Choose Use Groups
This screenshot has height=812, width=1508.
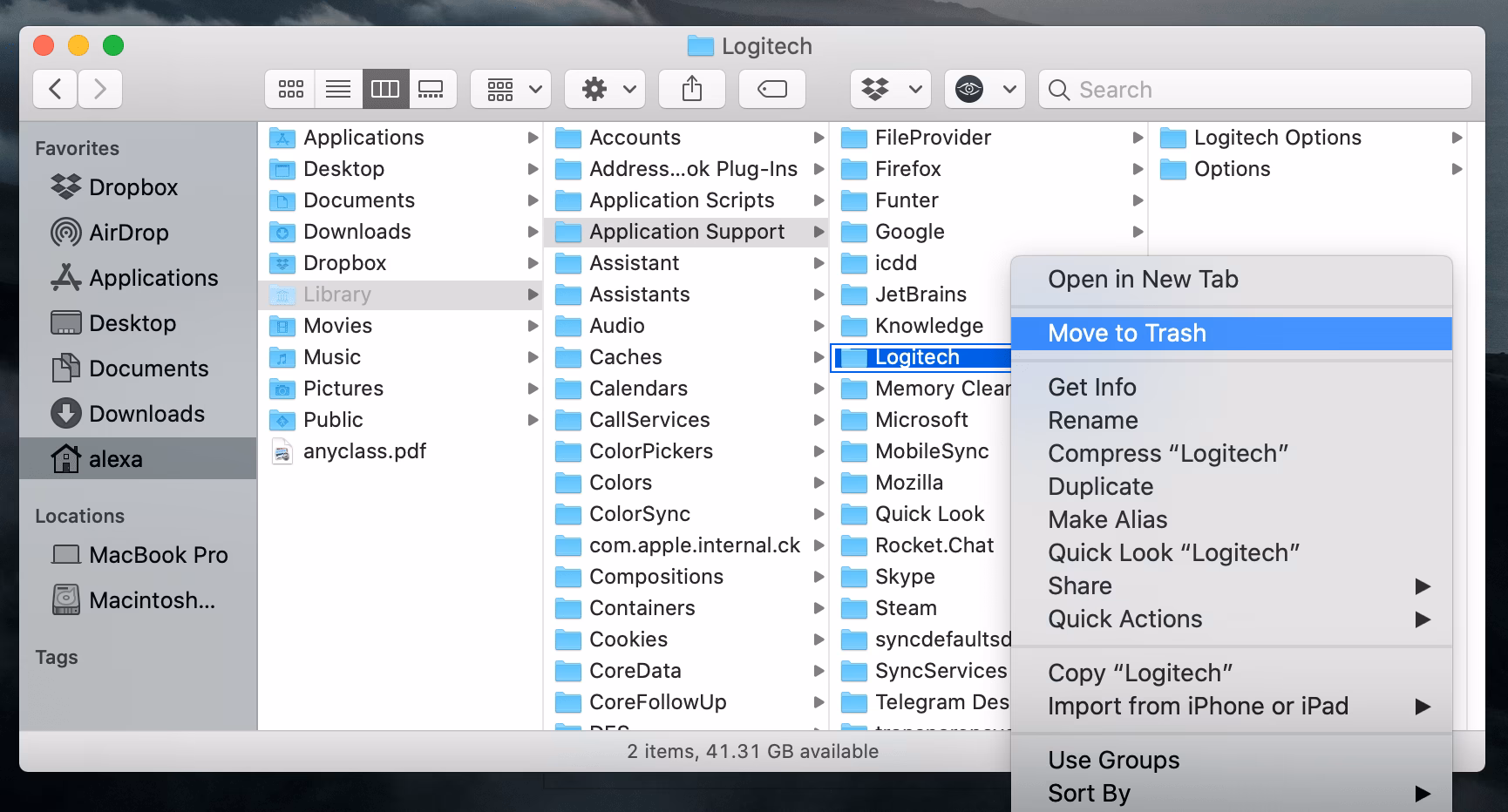point(1232,761)
